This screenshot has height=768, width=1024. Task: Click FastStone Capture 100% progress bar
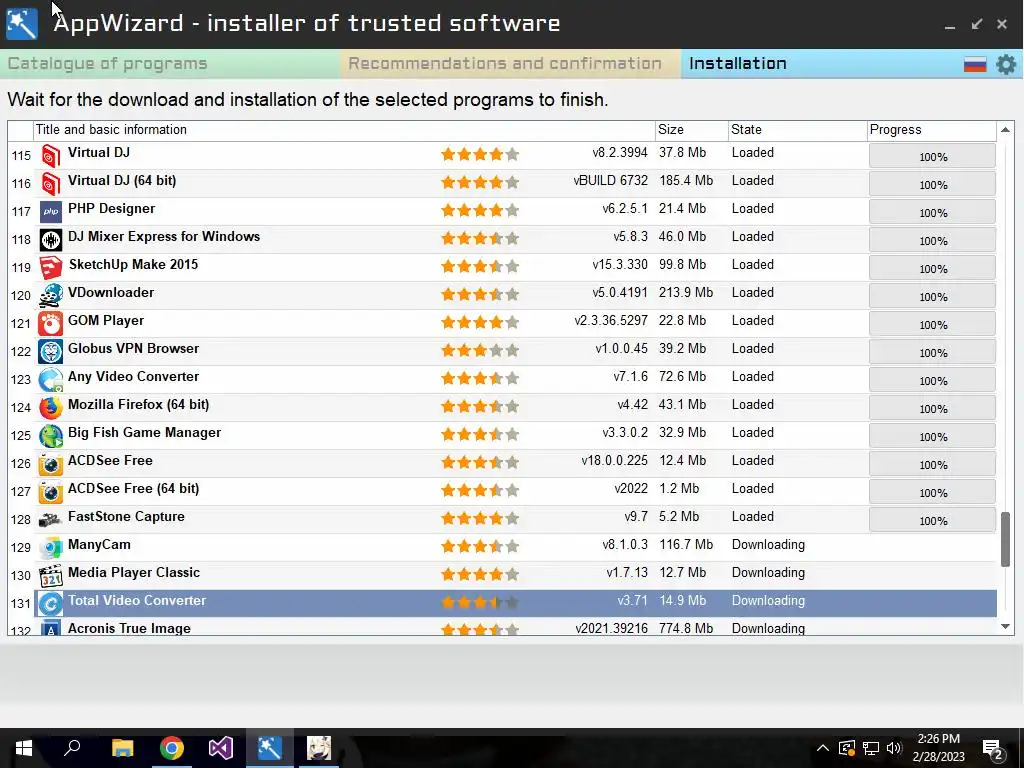932,520
